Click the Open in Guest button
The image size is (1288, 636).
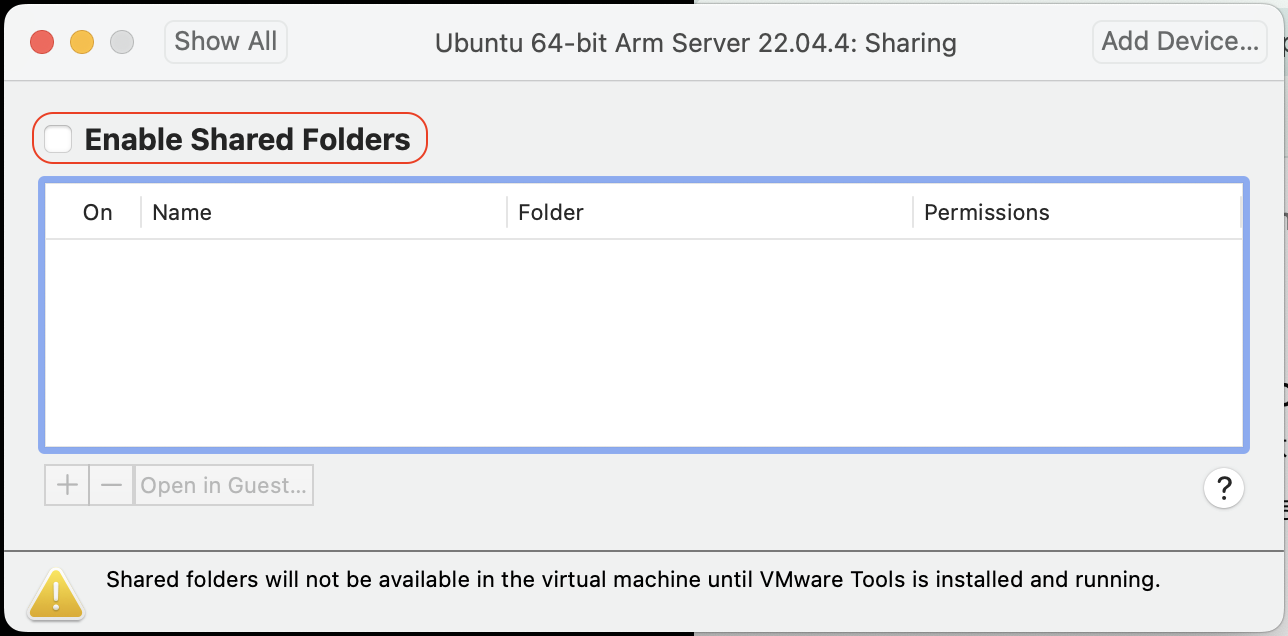point(224,486)
